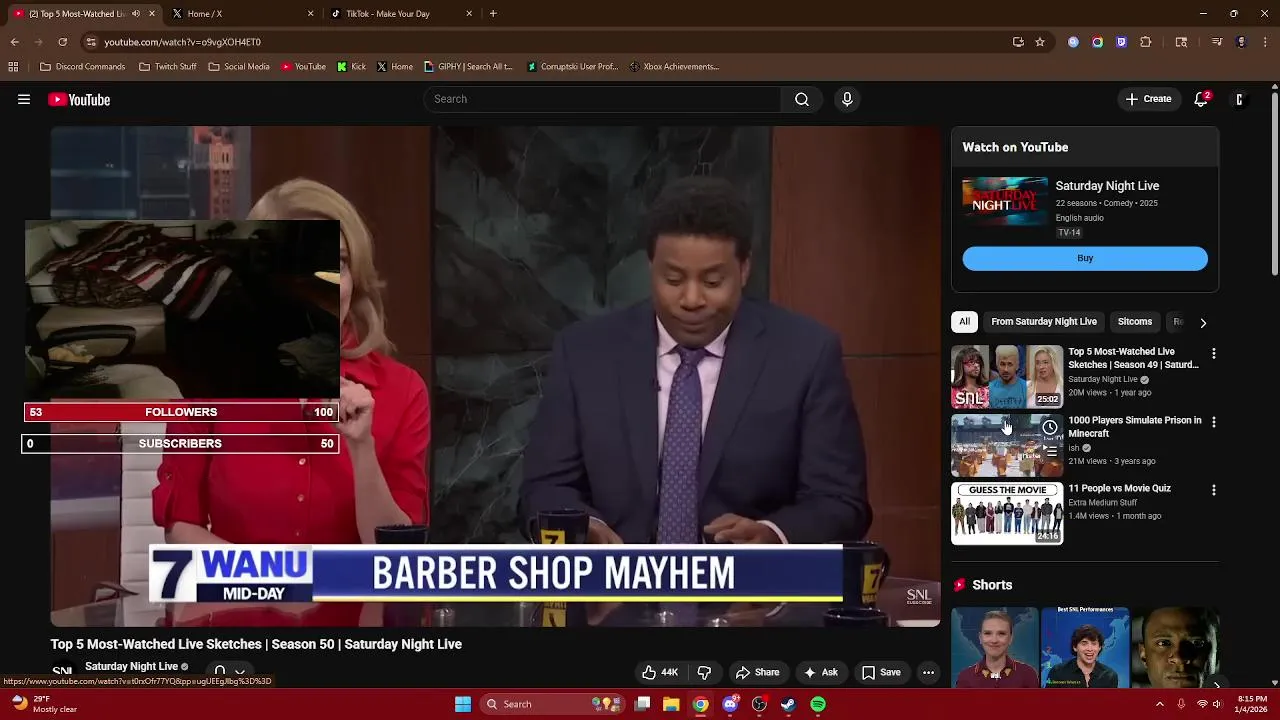Open the Windows Start menu
The image size is (1280, 720).
coord(463,704)
